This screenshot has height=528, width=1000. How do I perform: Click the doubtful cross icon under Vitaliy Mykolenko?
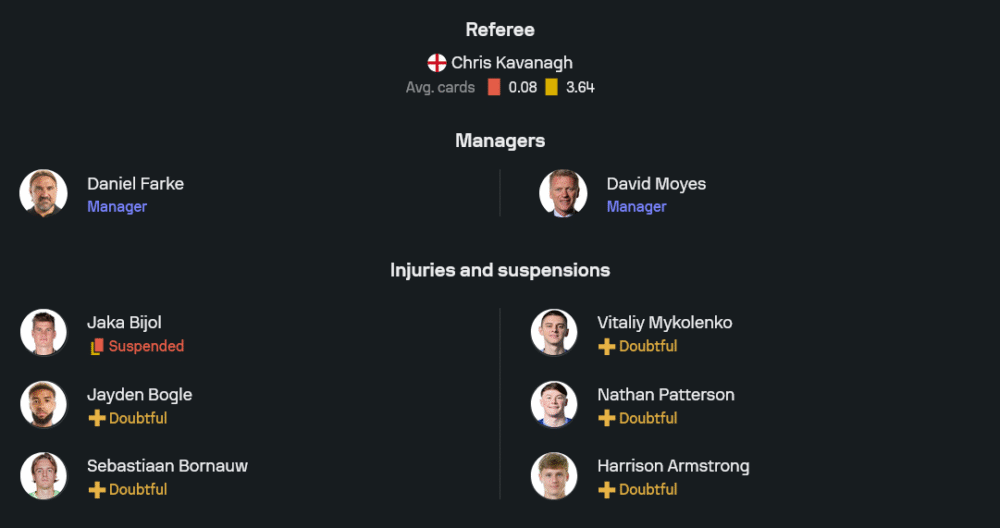coord(607,347)
